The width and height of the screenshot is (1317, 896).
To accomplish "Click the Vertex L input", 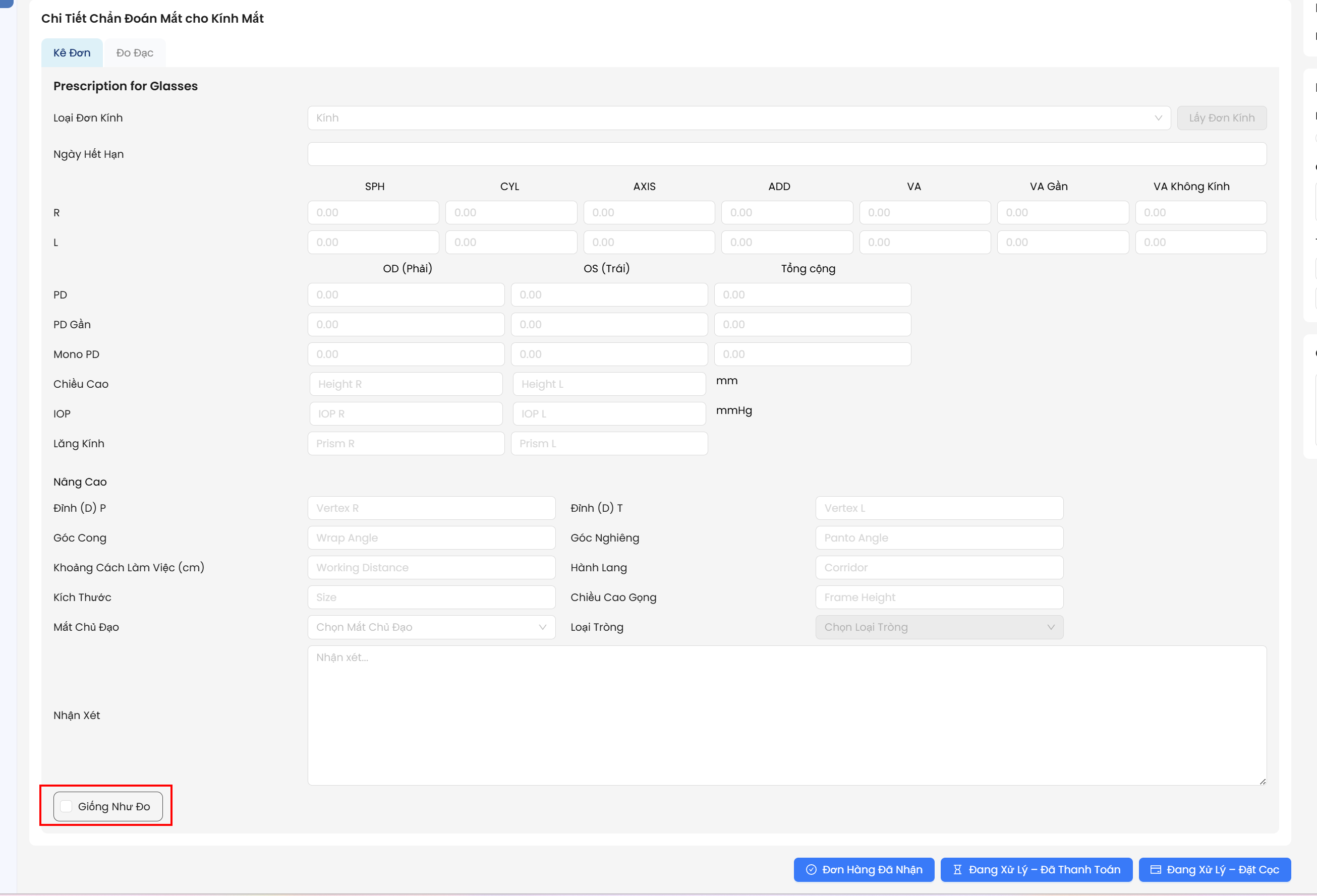I will [x=940, y=508].
